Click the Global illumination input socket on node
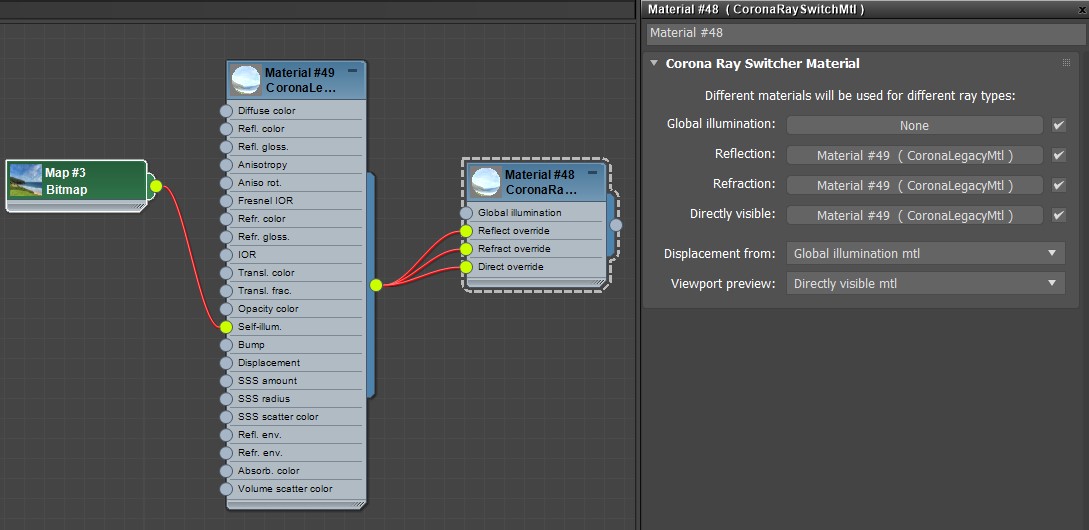Viewport: 1089px width, 530px height. (x=466, y=213)
